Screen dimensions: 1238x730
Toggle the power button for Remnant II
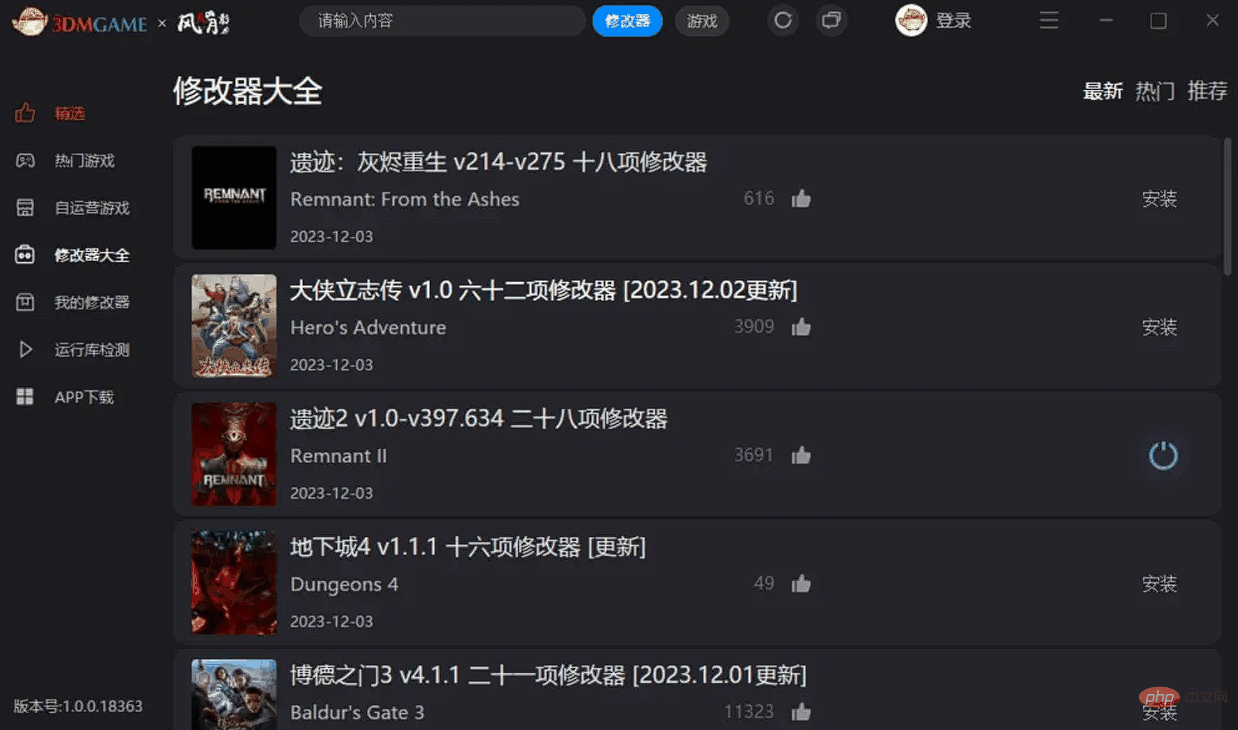pos(1163,456)
